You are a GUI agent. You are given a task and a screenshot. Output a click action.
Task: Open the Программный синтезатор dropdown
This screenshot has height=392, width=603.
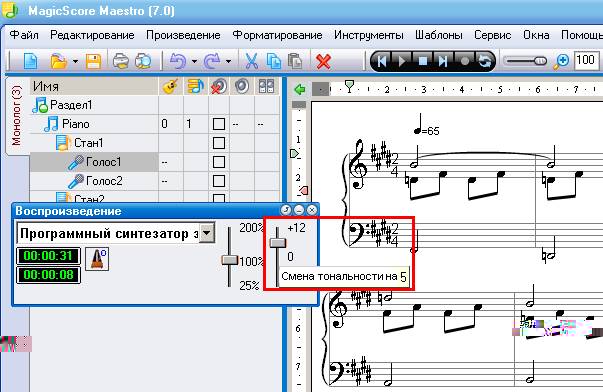[x=207, y=233]
